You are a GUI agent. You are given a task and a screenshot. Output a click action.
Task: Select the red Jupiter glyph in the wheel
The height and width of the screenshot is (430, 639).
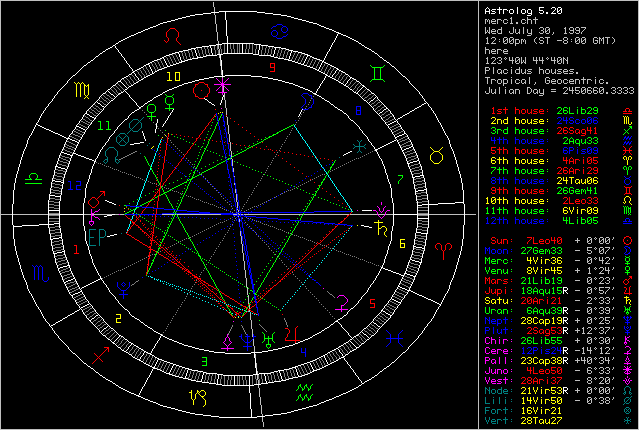[292, 334]
